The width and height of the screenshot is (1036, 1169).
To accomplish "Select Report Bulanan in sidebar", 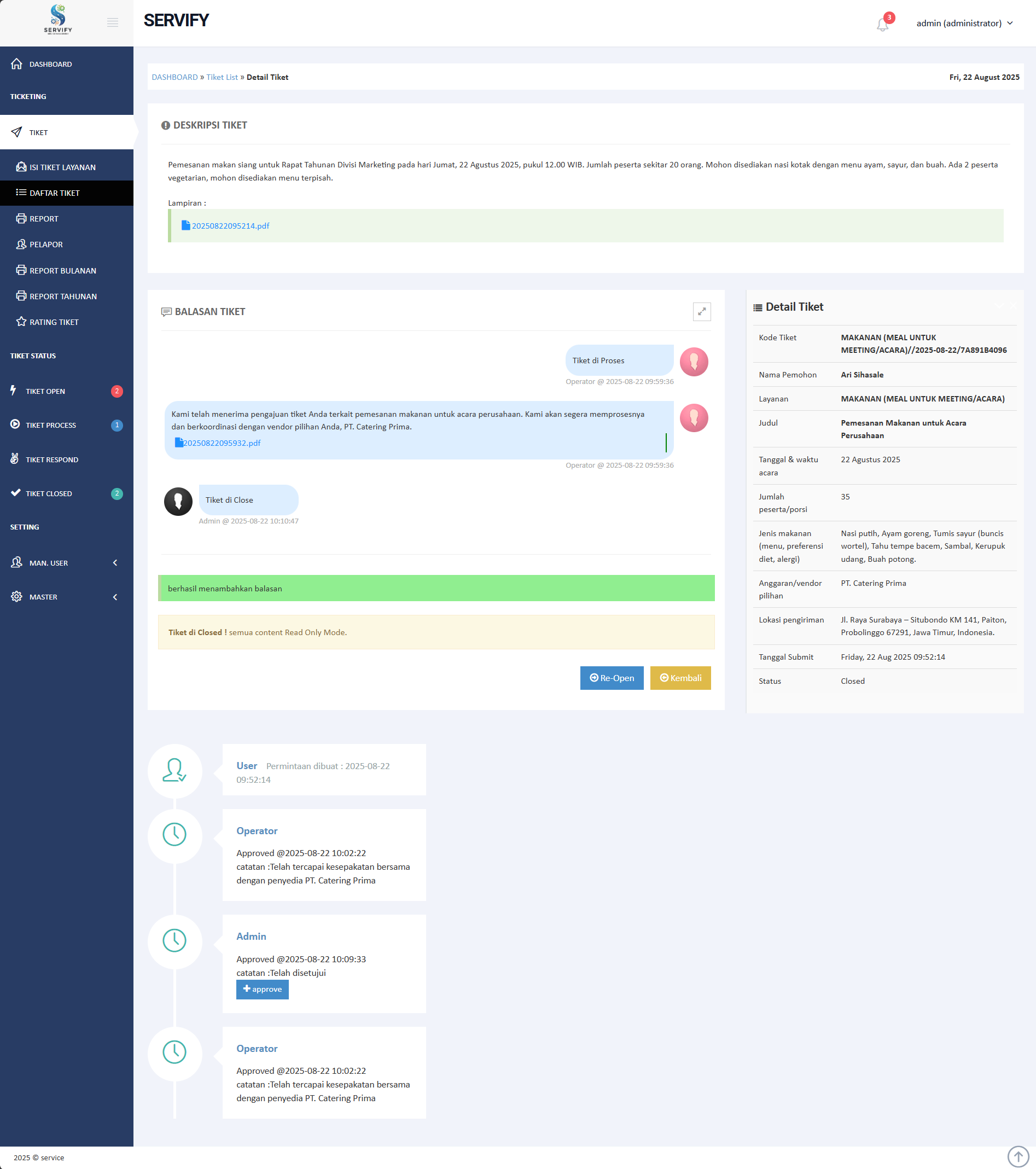I will click(x=62, y=271).
